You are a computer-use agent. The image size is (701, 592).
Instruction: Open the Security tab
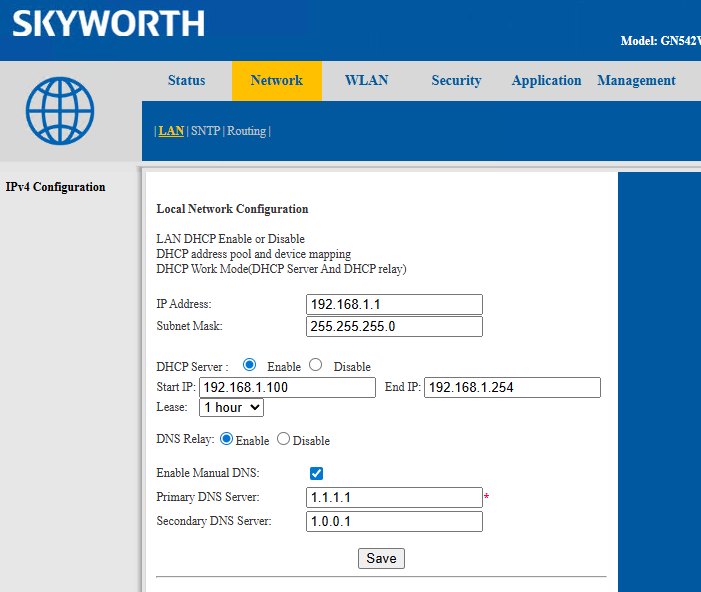[456, 81]
